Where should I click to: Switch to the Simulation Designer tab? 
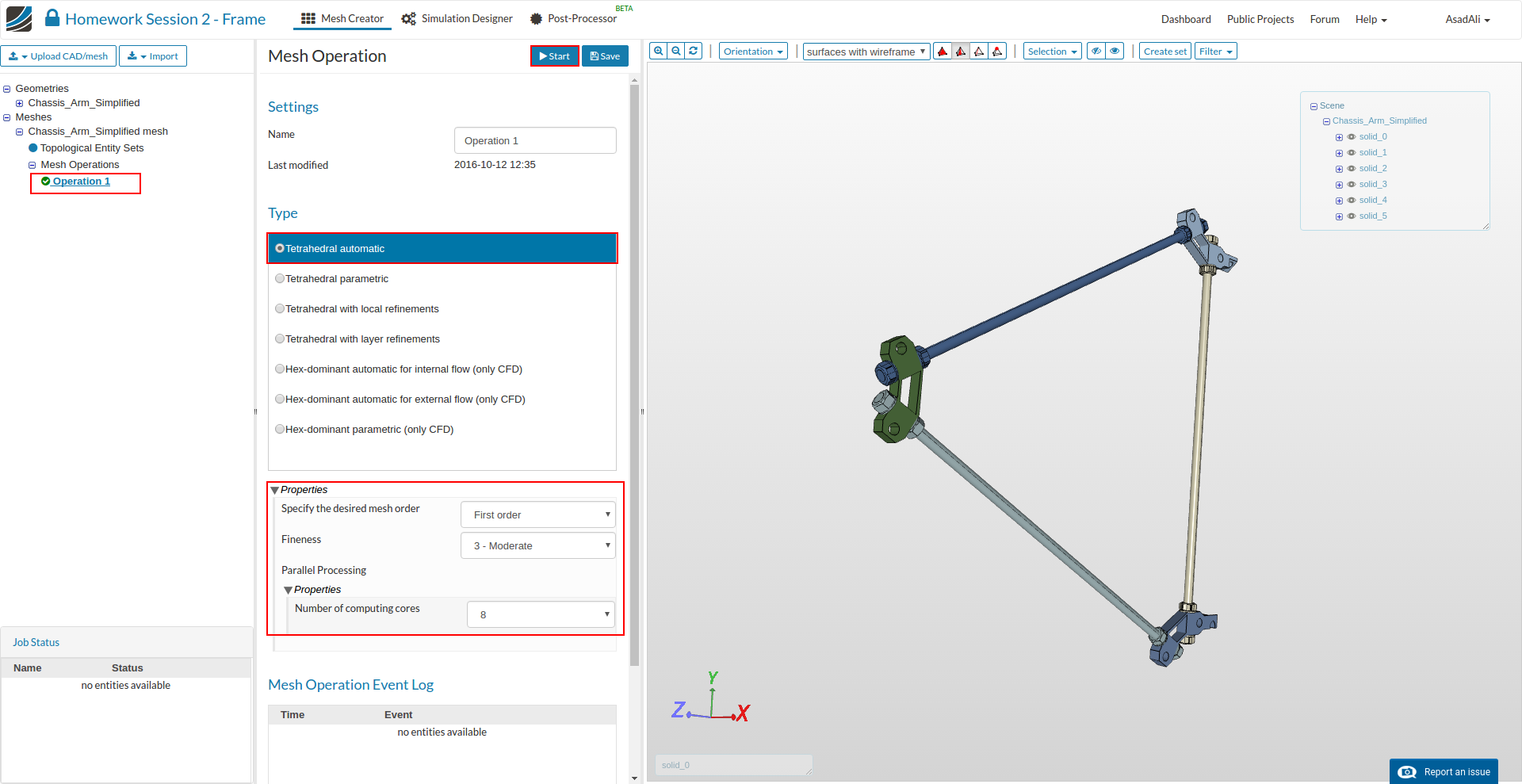[457, 18]
